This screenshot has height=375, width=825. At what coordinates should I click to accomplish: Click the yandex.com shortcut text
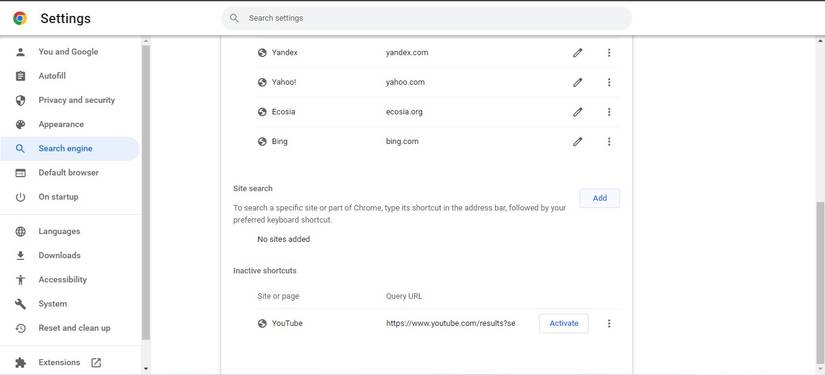(407, 53)
